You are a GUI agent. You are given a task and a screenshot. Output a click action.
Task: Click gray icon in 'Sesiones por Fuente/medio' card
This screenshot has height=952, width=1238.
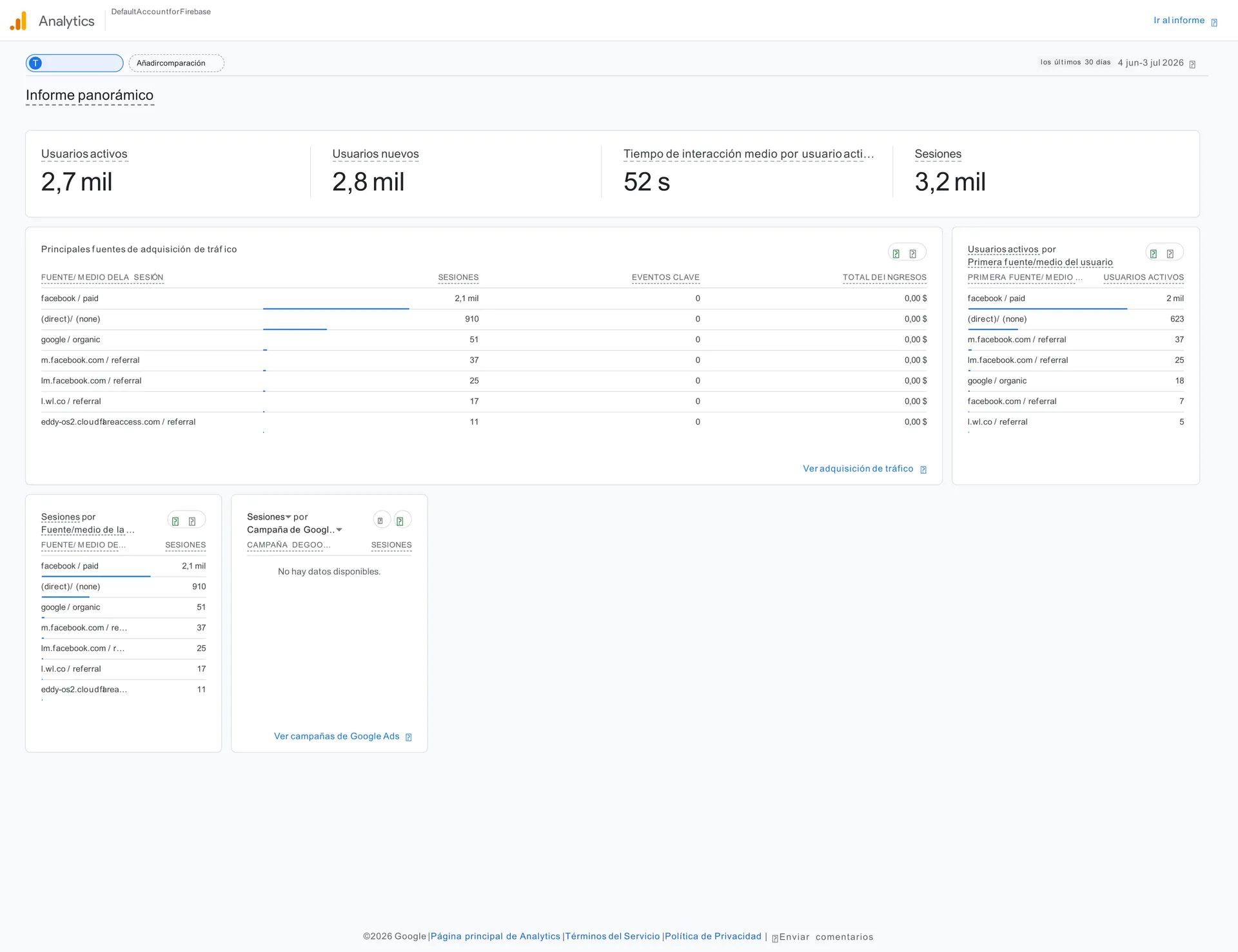[192, 521]
